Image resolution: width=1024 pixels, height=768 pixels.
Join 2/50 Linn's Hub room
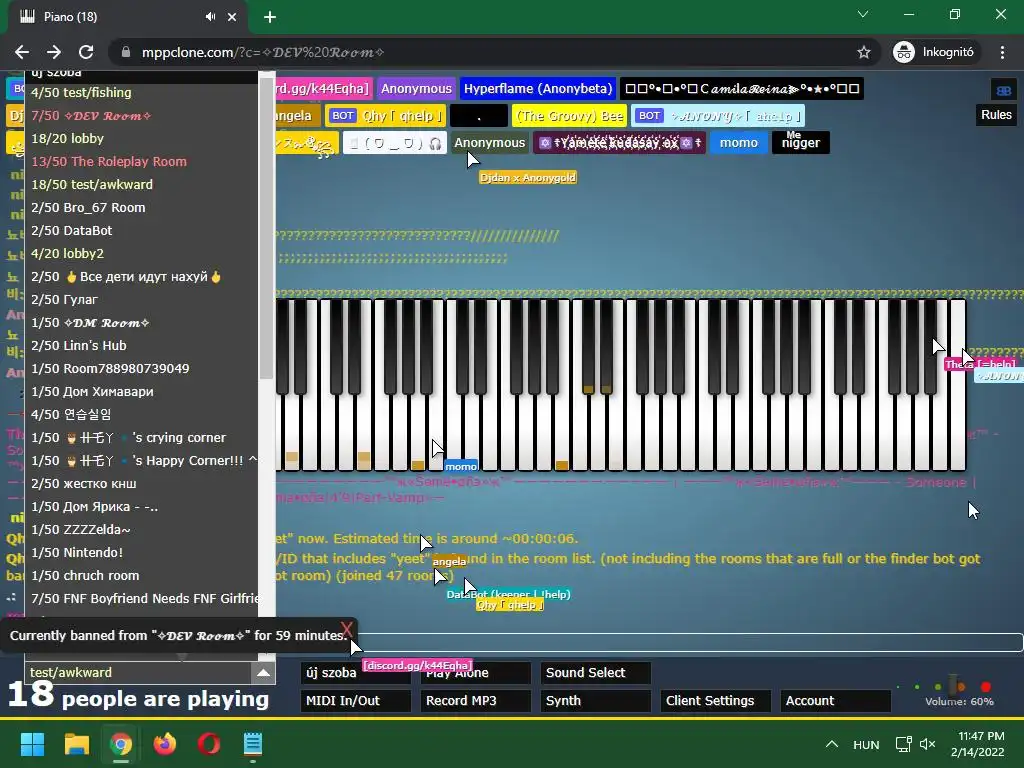(x=142, y=345)
